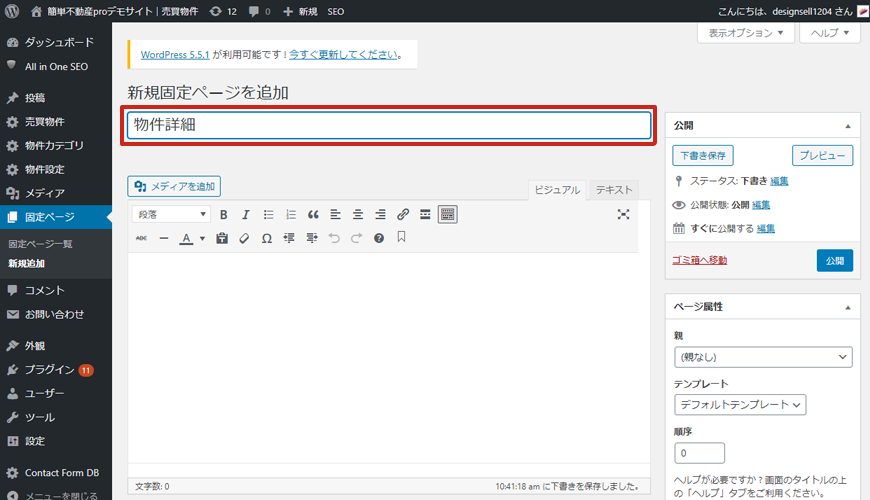Open the 親 parent page dropdown
The image size is (870, 500).
click(763, 357)
